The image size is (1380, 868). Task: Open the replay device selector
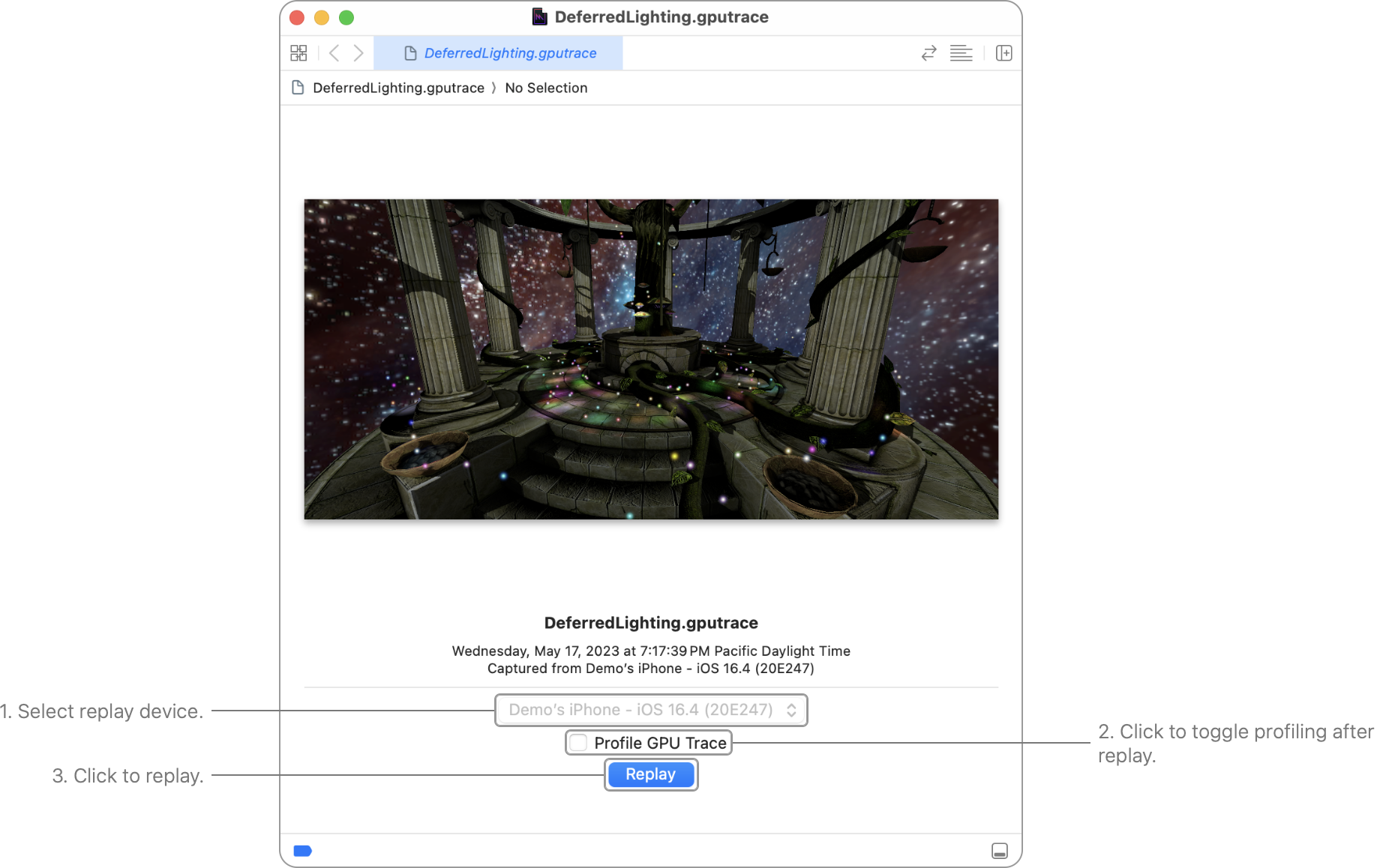(650, 710)
